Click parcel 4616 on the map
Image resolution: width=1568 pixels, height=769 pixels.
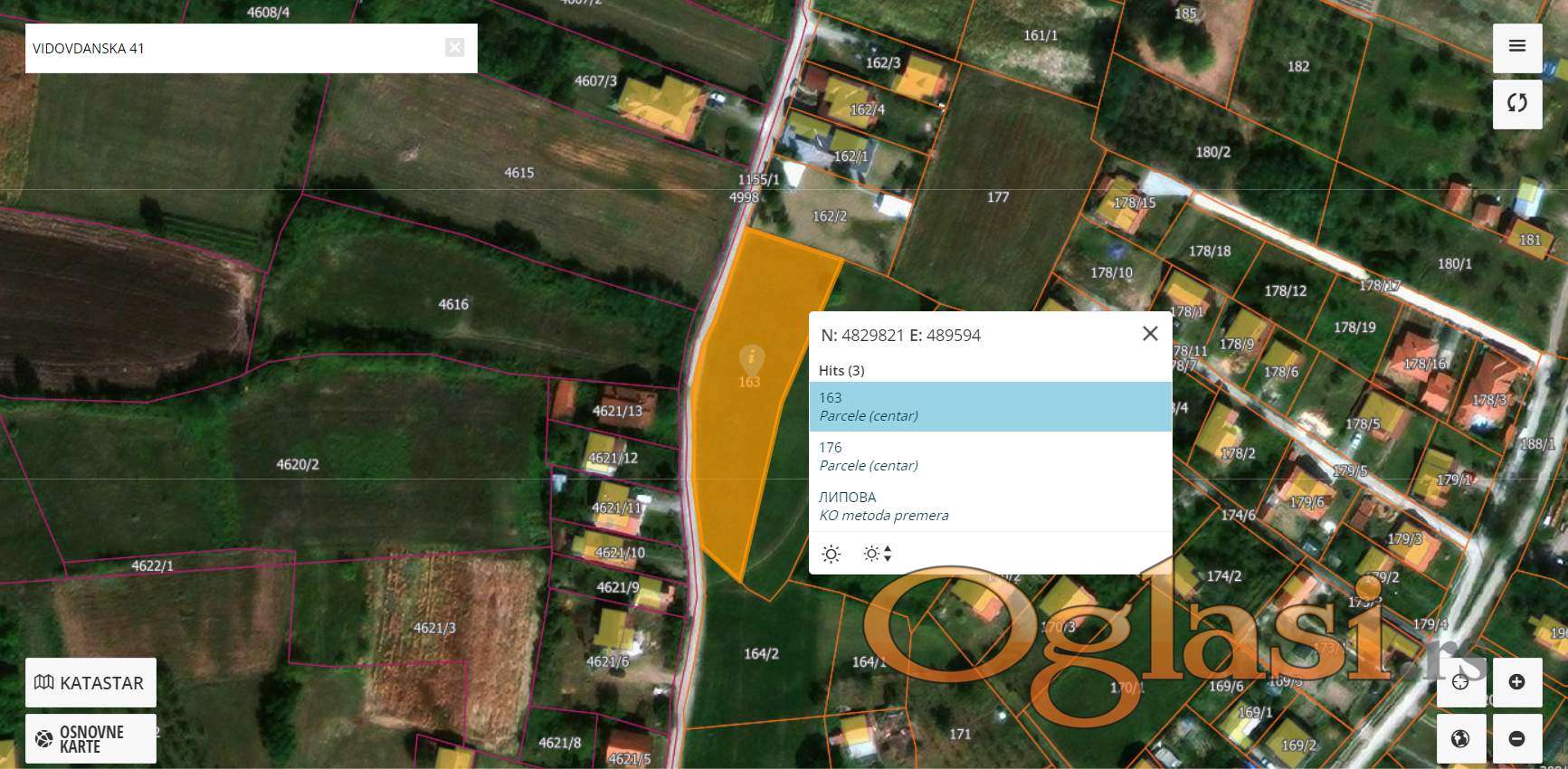click(x=453, y=305)
